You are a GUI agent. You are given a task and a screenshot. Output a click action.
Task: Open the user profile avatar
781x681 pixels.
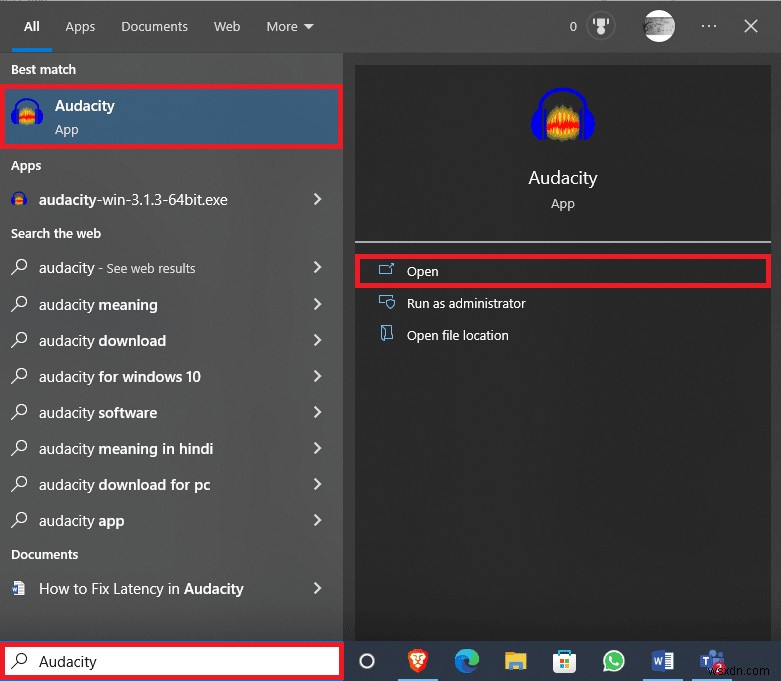[x=659, y=26]
